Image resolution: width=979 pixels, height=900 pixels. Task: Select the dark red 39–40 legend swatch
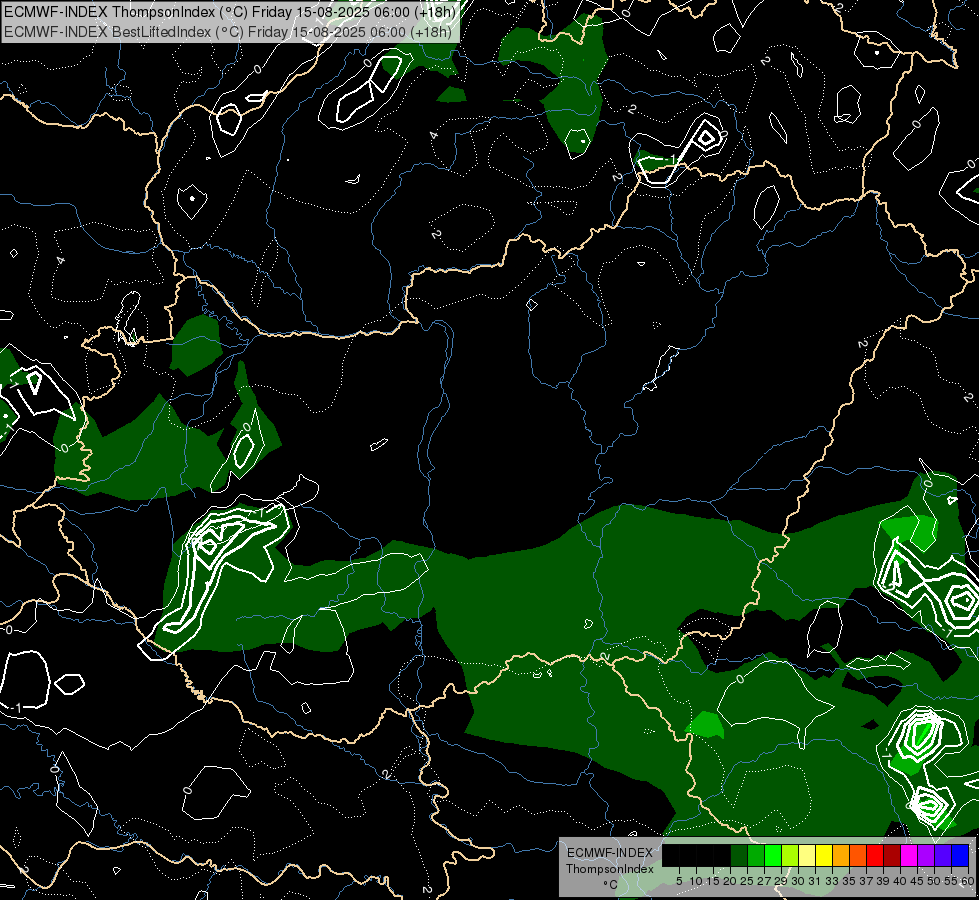pyautogui.click(x=892, y=855)
